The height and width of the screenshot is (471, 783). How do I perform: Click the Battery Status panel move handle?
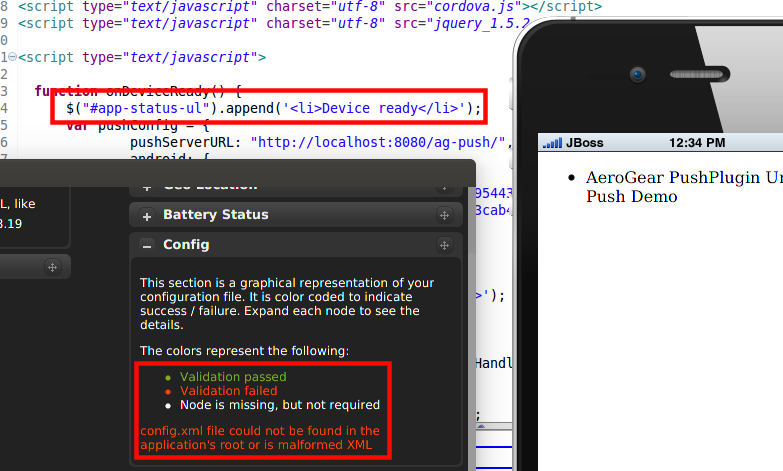[x=444, y=216]
